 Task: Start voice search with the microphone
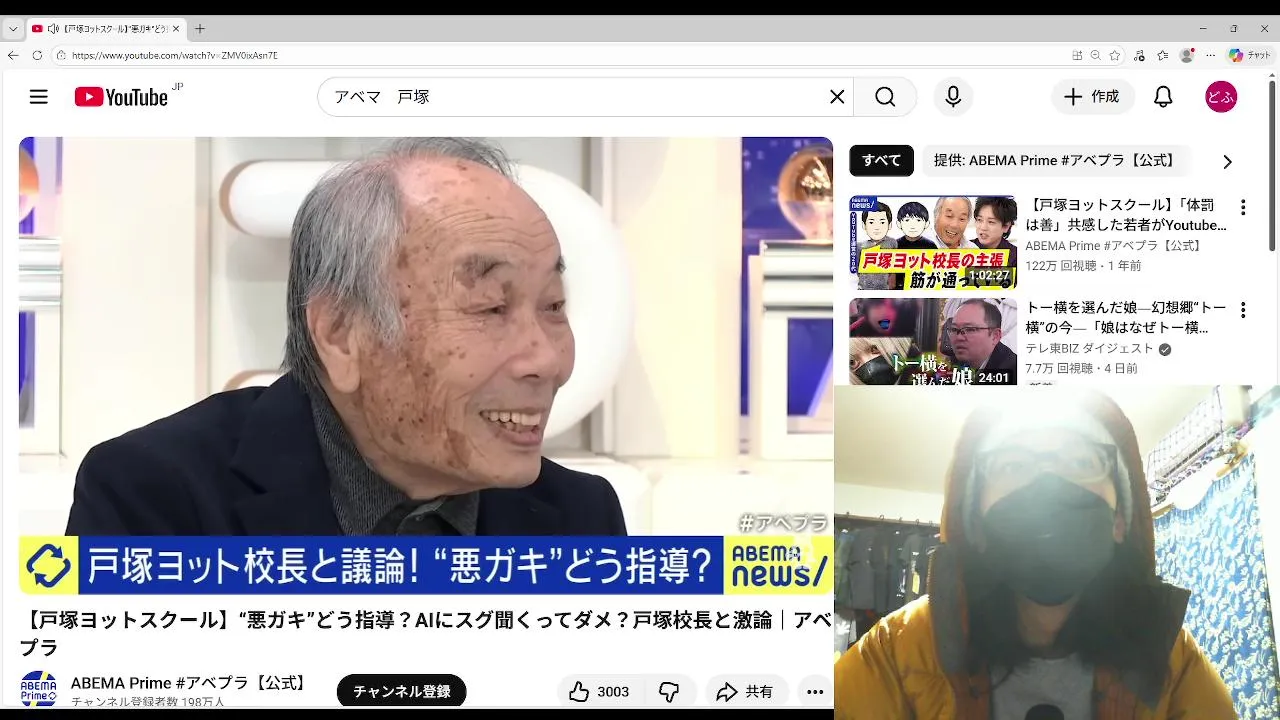click(953, 97)
